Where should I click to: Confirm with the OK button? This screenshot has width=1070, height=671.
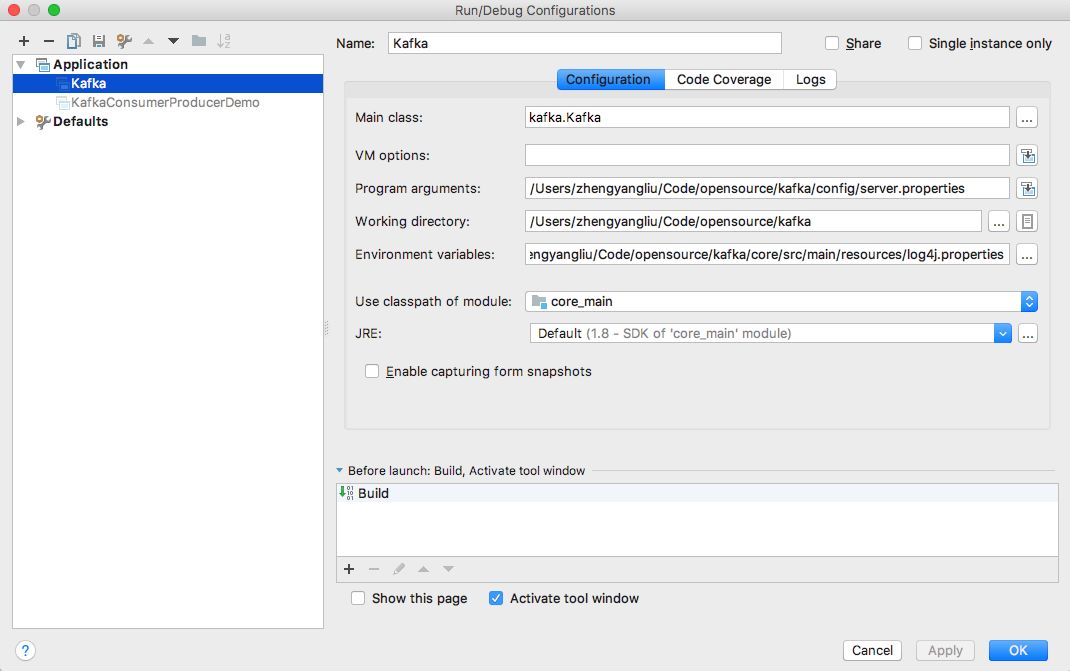(x=1018, y=651)
